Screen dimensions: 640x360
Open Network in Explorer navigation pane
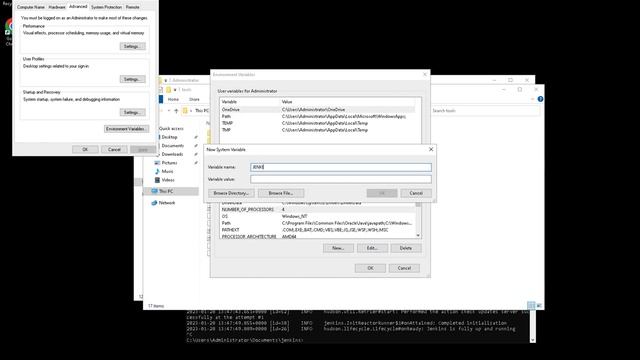pyautogui.click(x=167, y=203)
